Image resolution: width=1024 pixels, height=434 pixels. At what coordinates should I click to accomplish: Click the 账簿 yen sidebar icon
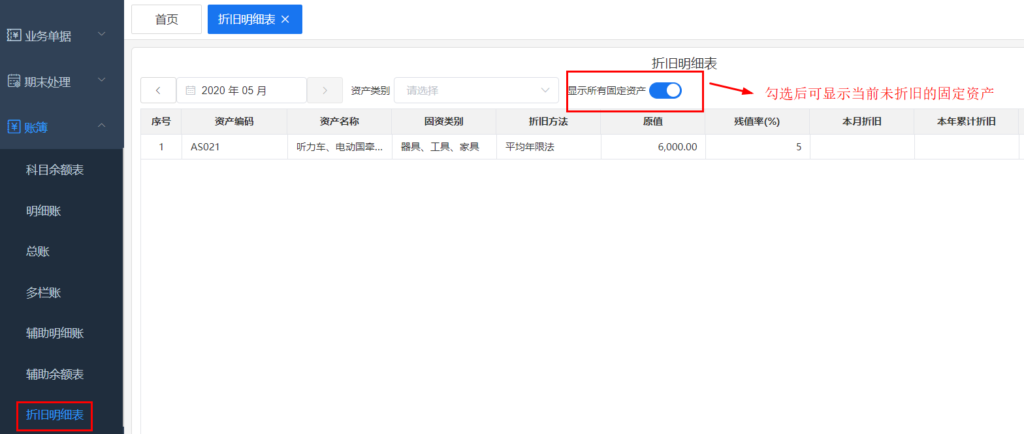pos(14,127)
